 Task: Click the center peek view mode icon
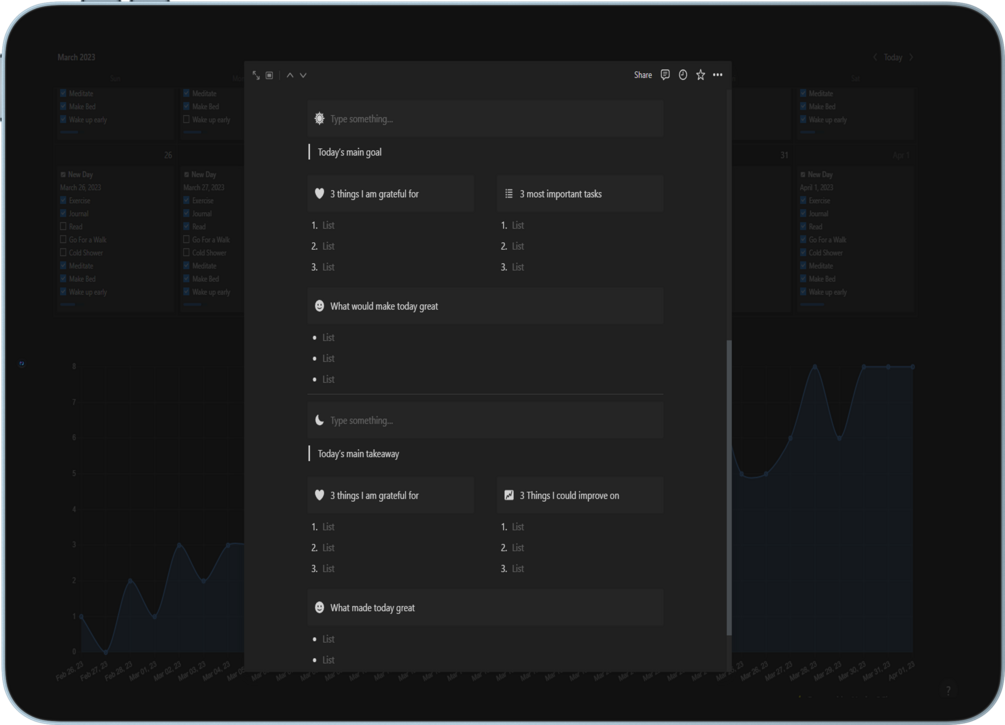point(269,75)
